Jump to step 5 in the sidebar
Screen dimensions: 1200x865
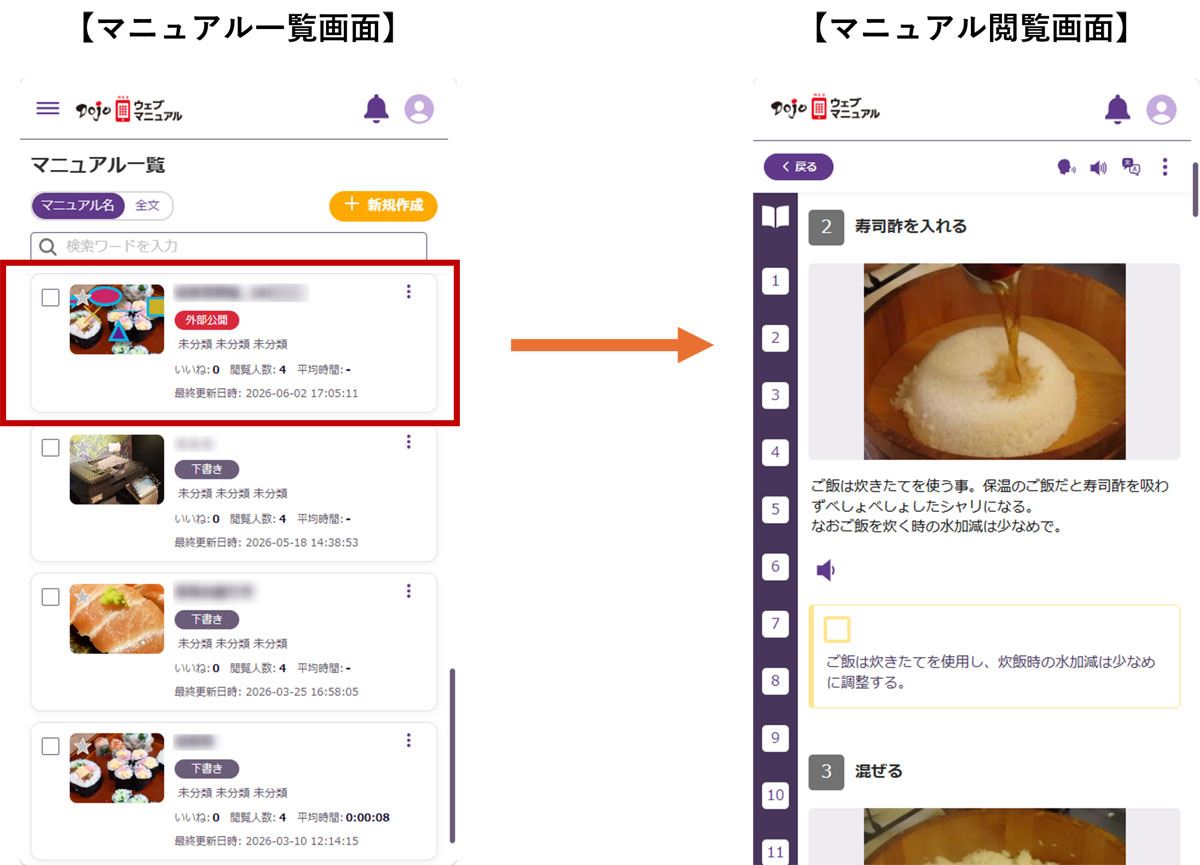click(775, 510)
